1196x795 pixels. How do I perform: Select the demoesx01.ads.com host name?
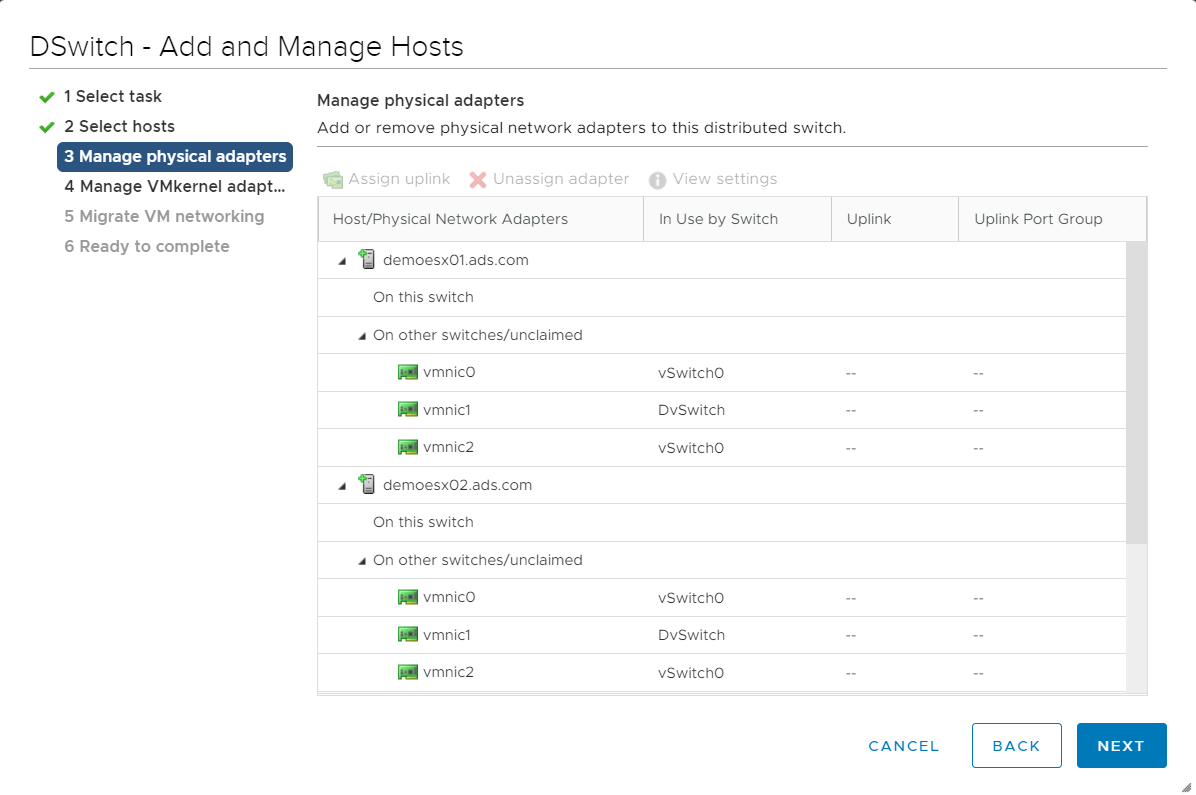tap(455, 259)
